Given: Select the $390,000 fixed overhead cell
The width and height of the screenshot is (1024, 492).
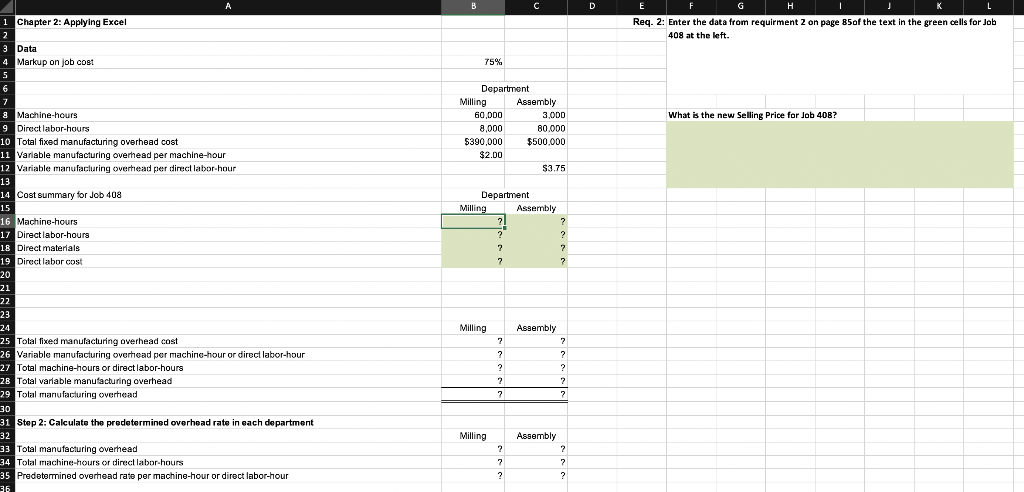Looking at the screenshot, I should tap(473, 142).
